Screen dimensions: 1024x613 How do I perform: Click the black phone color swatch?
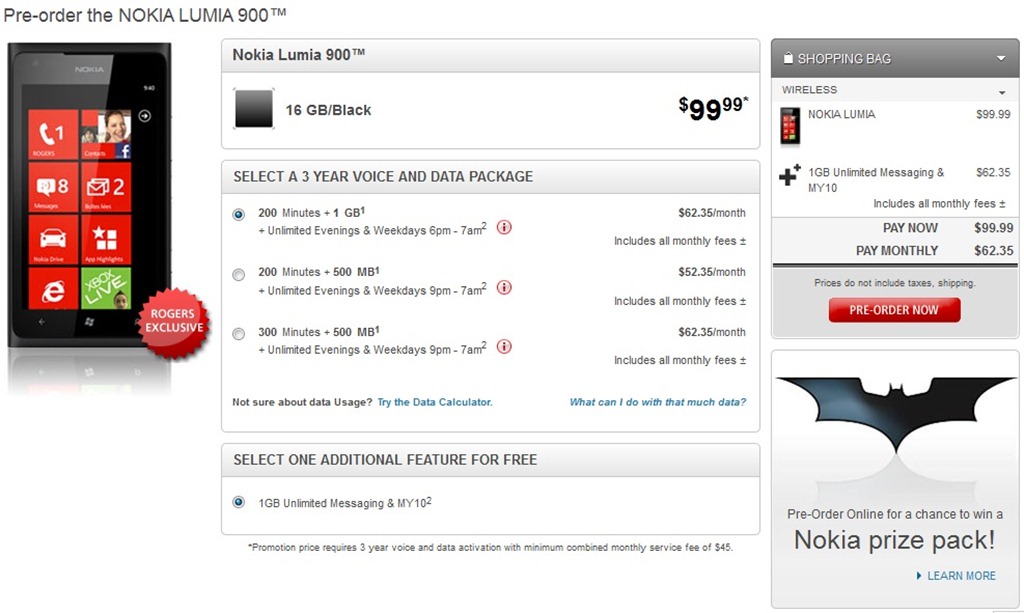254,109
